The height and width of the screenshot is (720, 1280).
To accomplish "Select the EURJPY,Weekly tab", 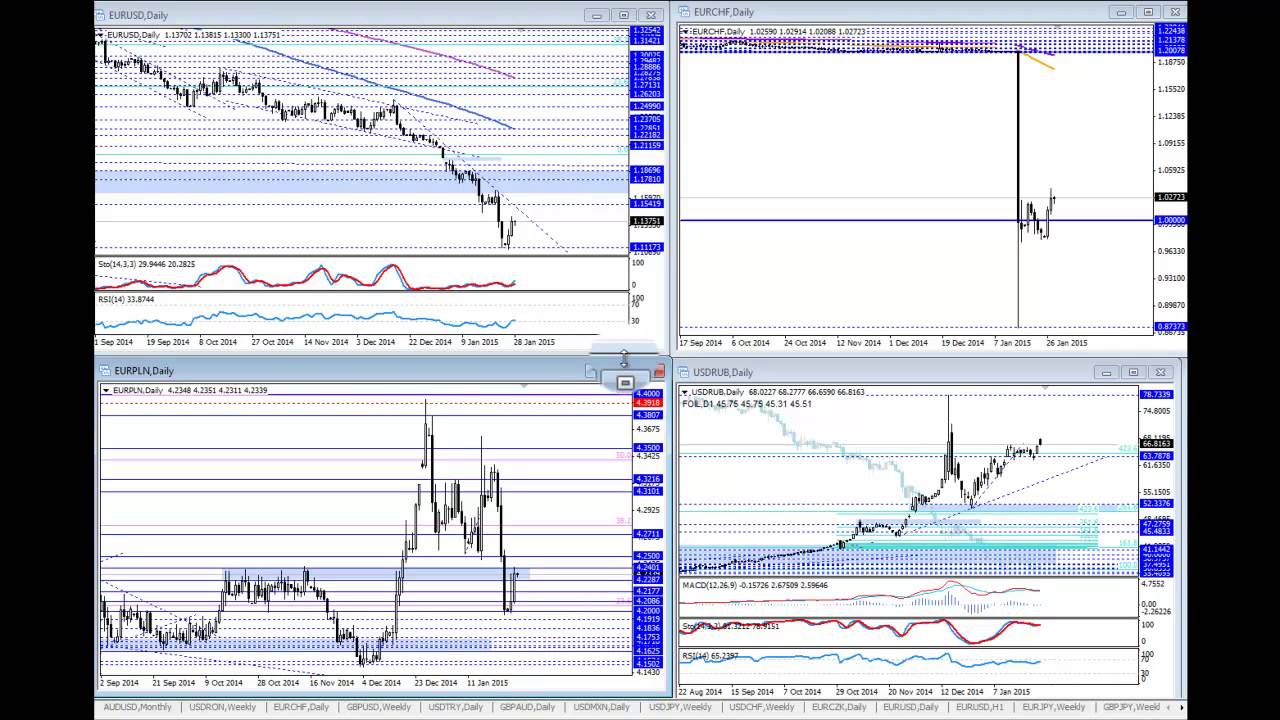I will tap(1053, 707).
